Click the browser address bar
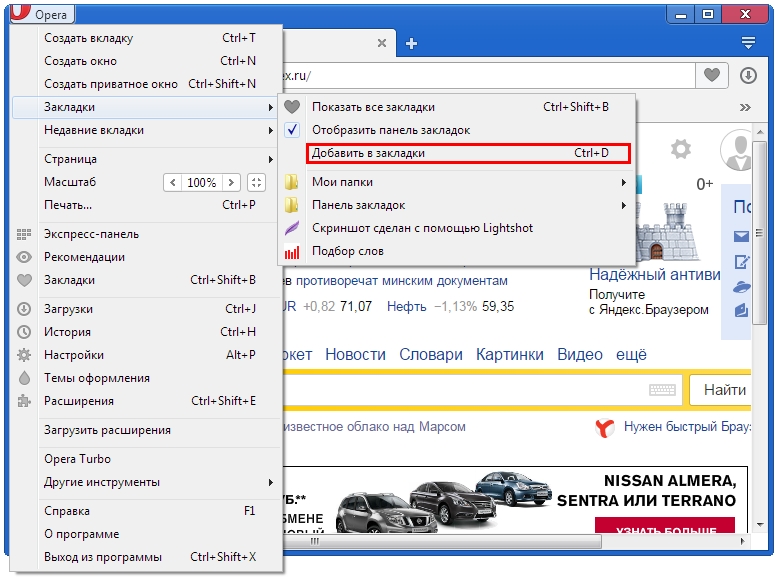The image size is (780, 578). (488, 76)
